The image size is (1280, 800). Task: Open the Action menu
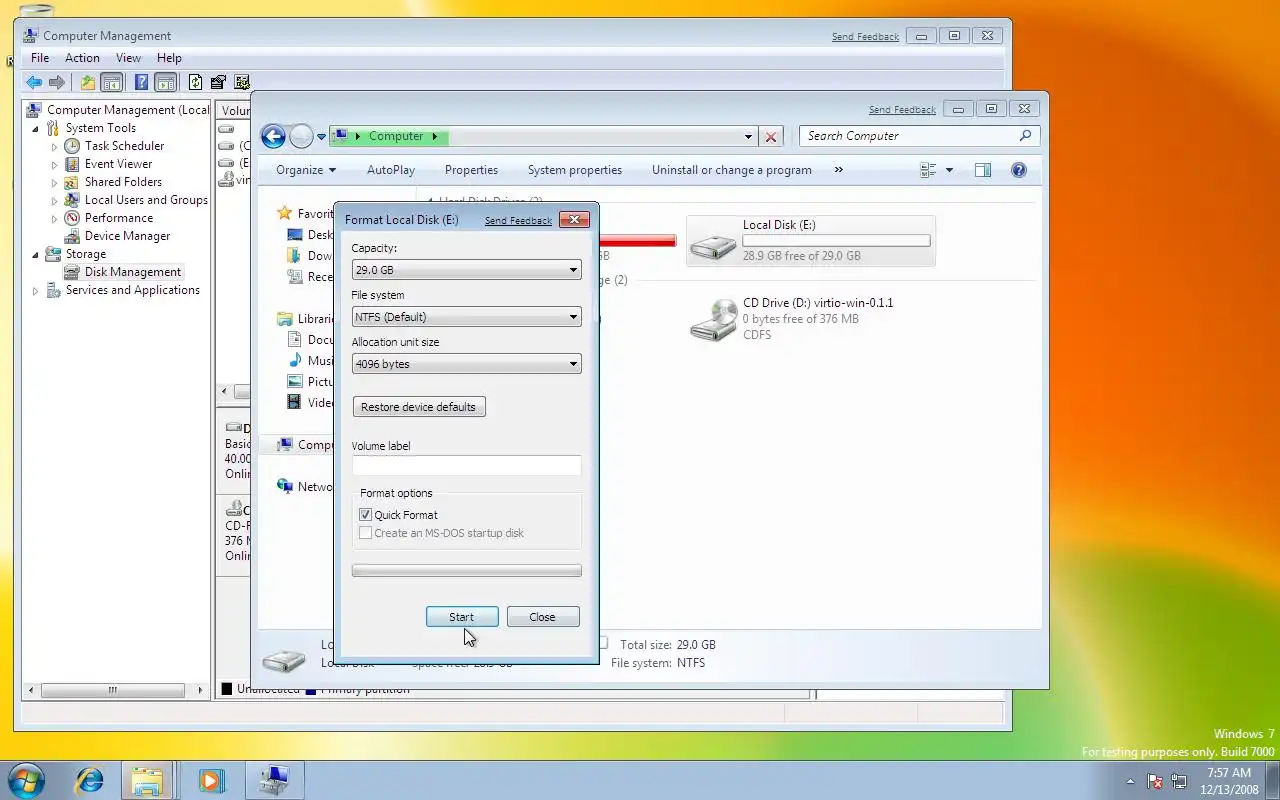coord(82,58)
